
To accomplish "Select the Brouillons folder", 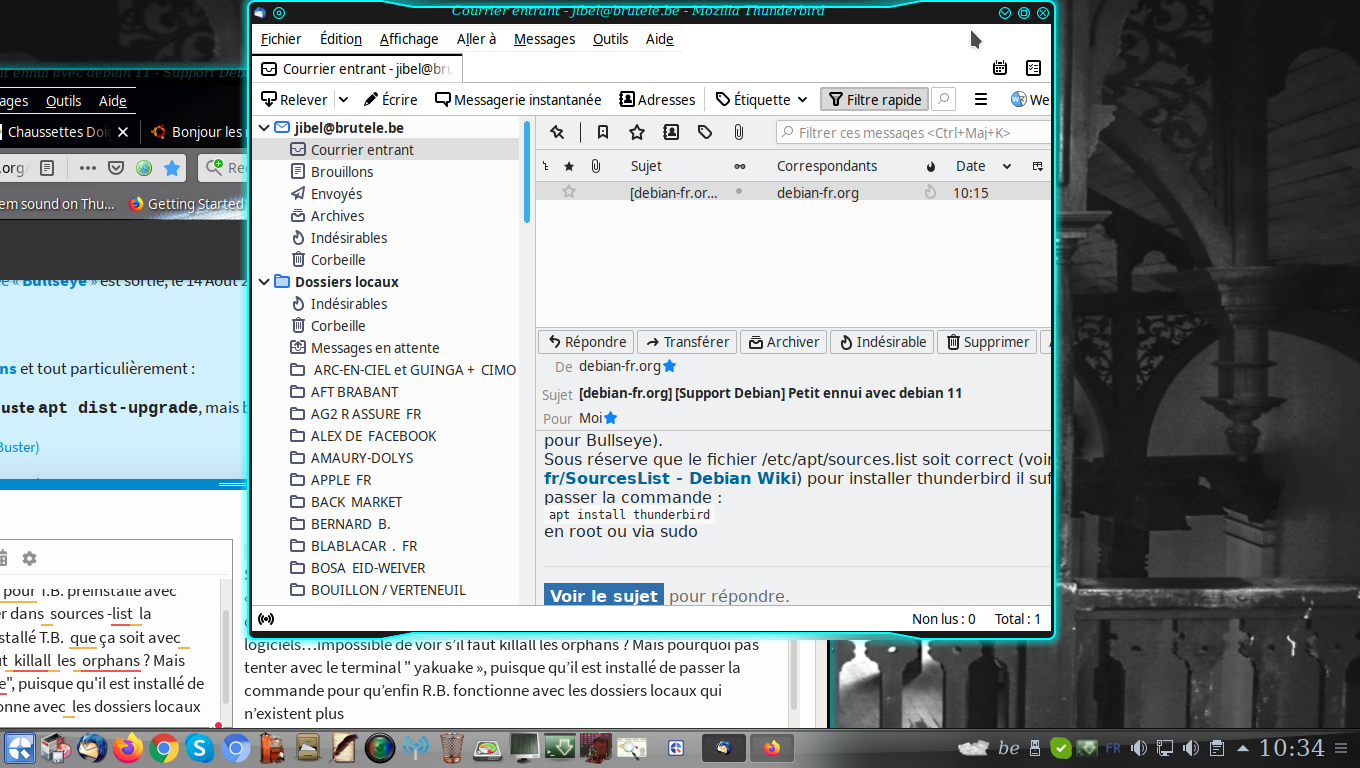I will pos(342,172).
